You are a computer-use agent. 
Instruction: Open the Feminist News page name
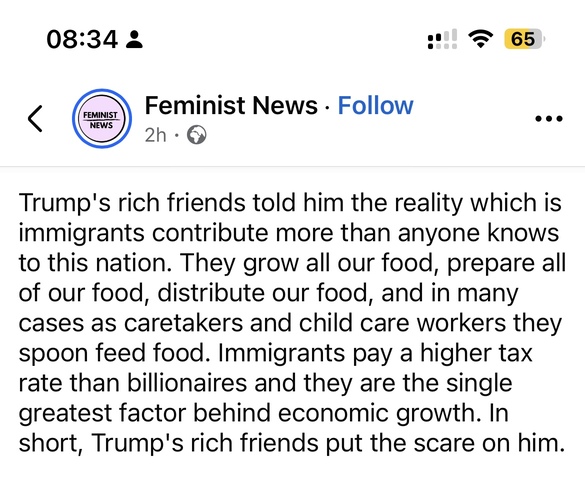(231, 105)
